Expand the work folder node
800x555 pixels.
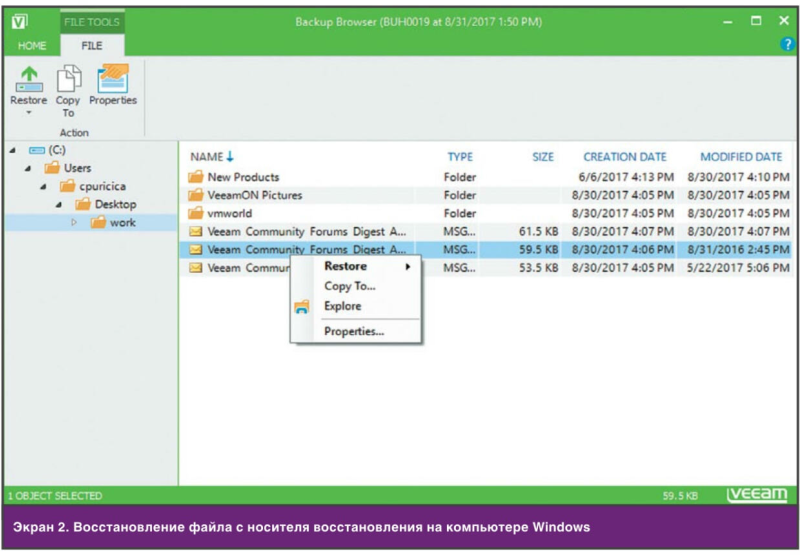(x=74, y=222)
